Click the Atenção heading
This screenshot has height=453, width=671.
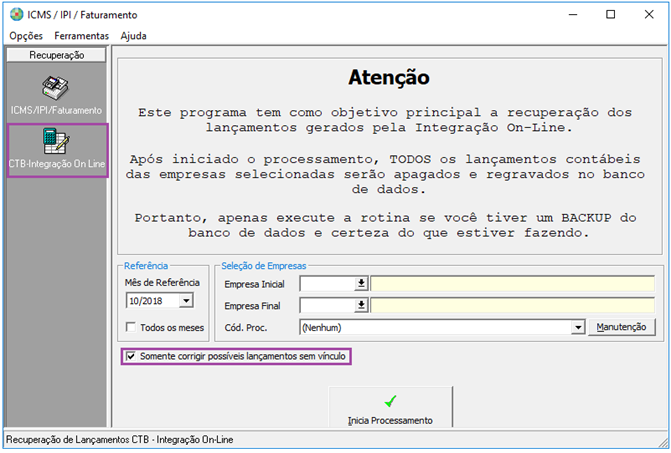[x=389, y=77]
